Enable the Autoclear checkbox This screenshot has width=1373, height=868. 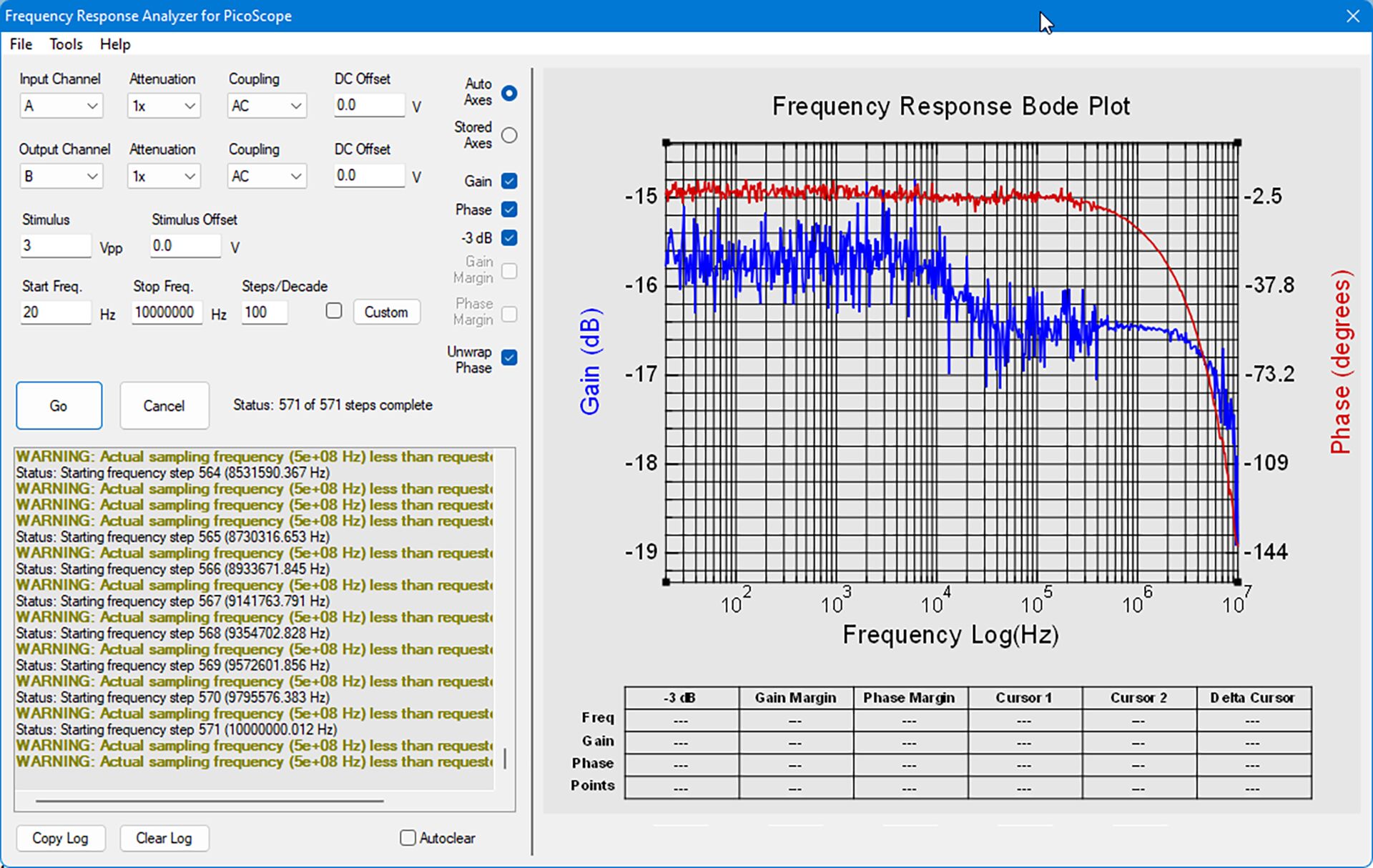click(408, 838)
